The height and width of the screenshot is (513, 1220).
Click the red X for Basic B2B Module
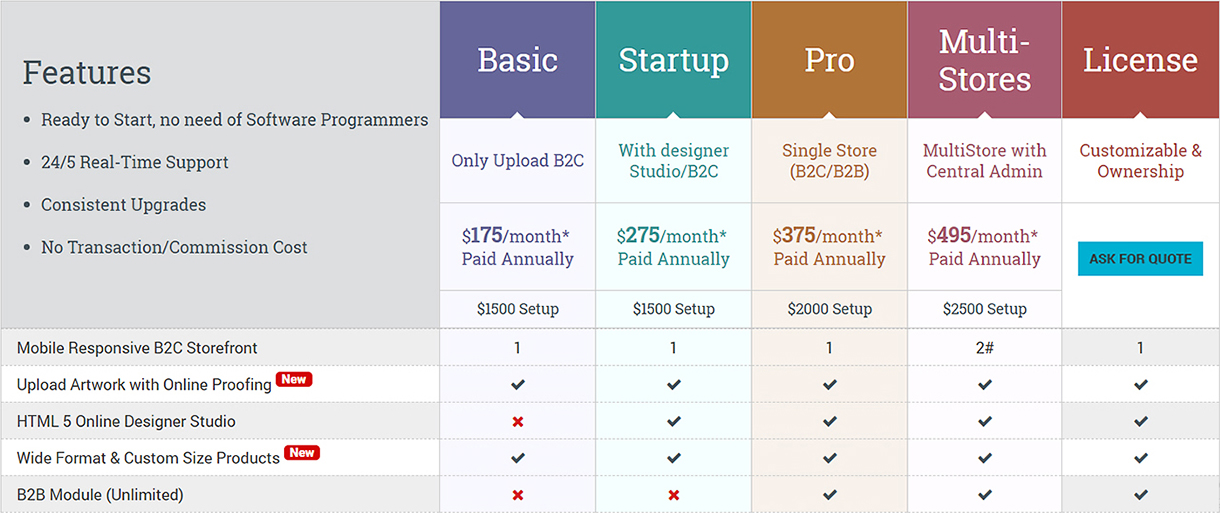click(x=518, y=495)
